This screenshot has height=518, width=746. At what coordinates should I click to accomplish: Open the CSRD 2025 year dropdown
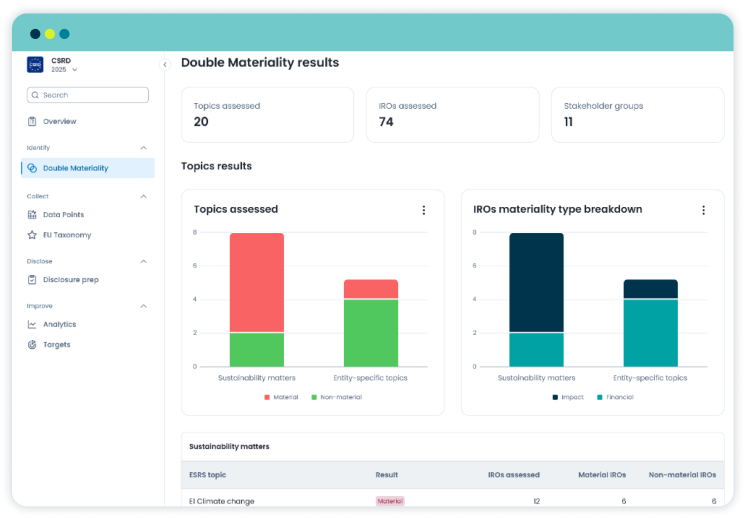click(x=64, y=69)
